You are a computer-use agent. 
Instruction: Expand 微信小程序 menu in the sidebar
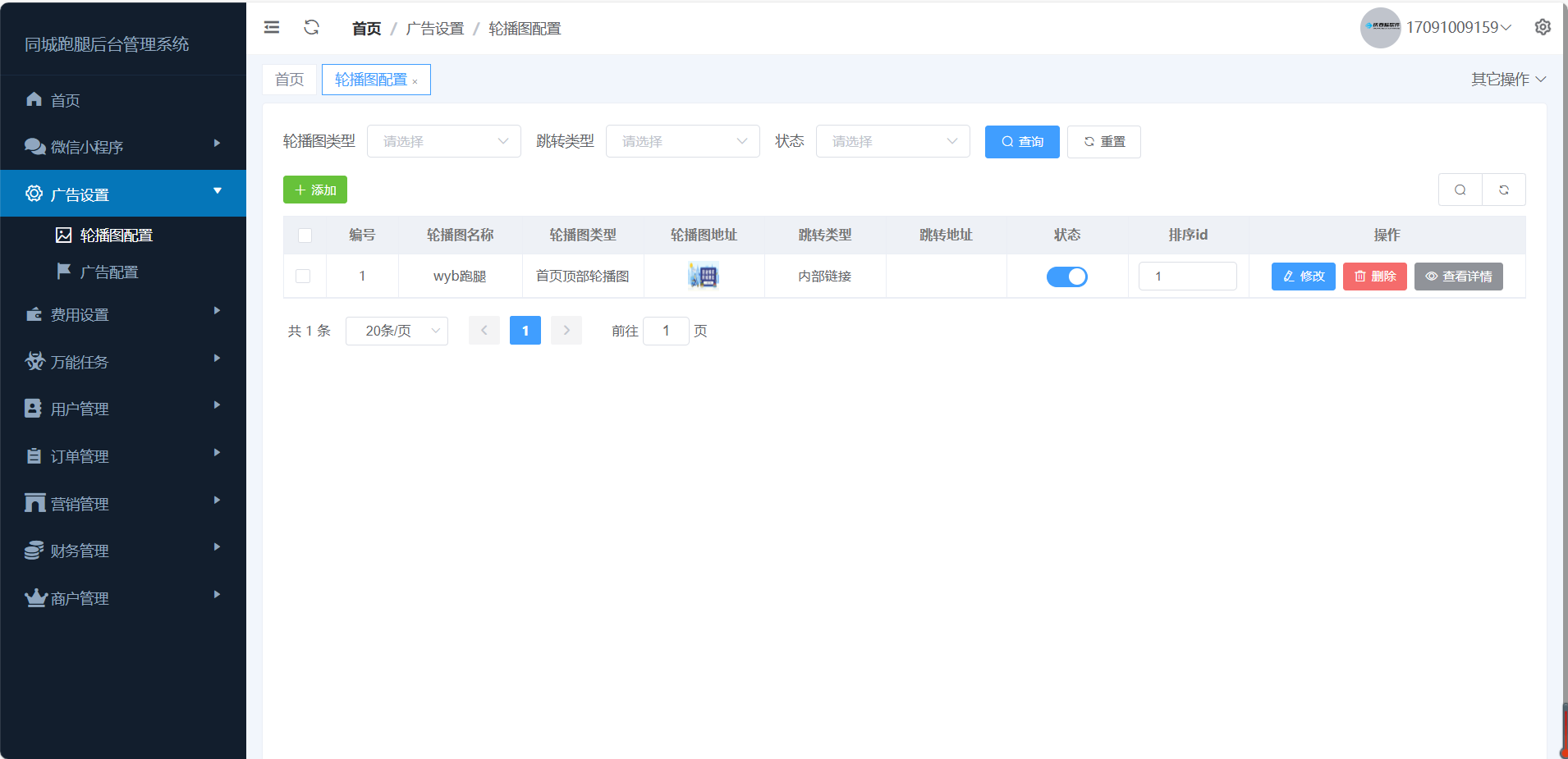pos(123,147)
